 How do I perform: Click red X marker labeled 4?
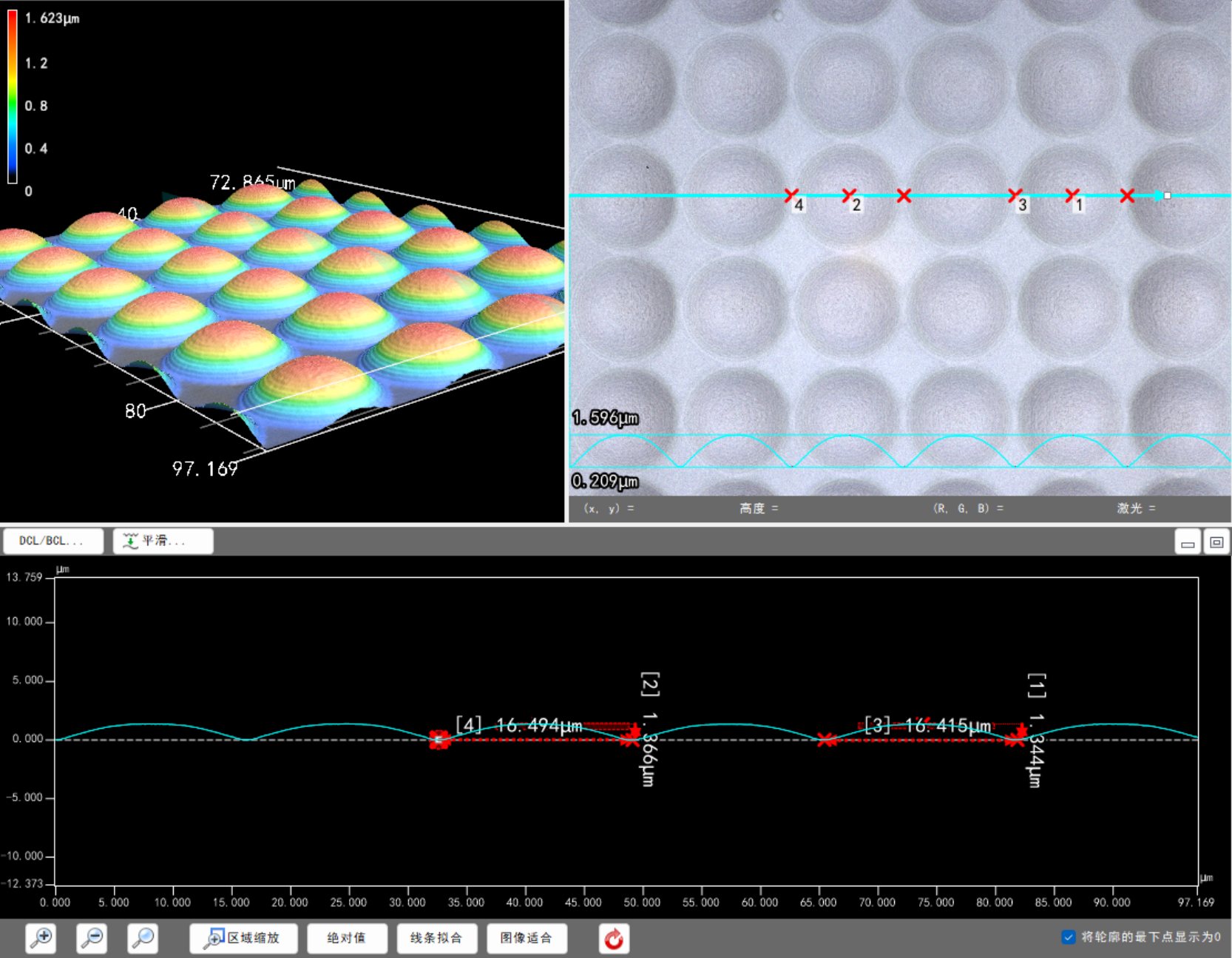pyautogui.click(x=791, y=195)
